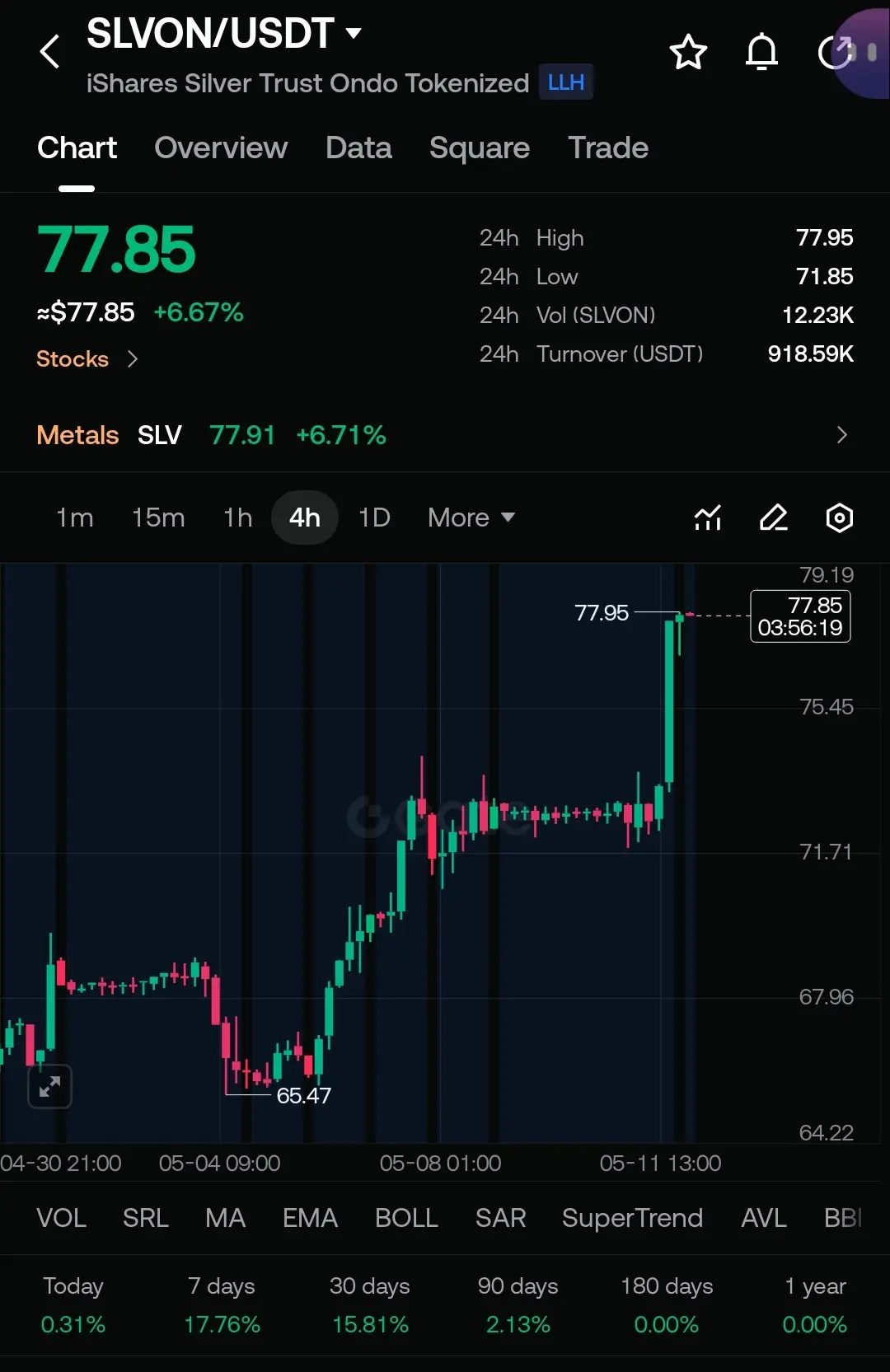Open Metals SLV details chevron
The width and height of the screenshot is (890, 1372).
841,435
